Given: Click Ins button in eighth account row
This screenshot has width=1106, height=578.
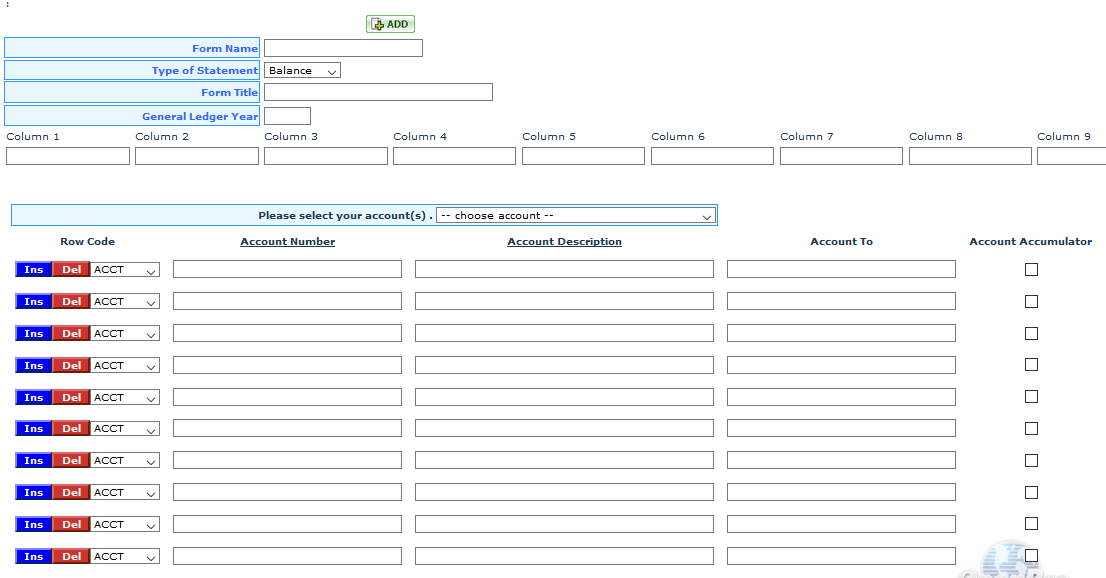Looking at the screenshot, I should click(x=34, y=493).
